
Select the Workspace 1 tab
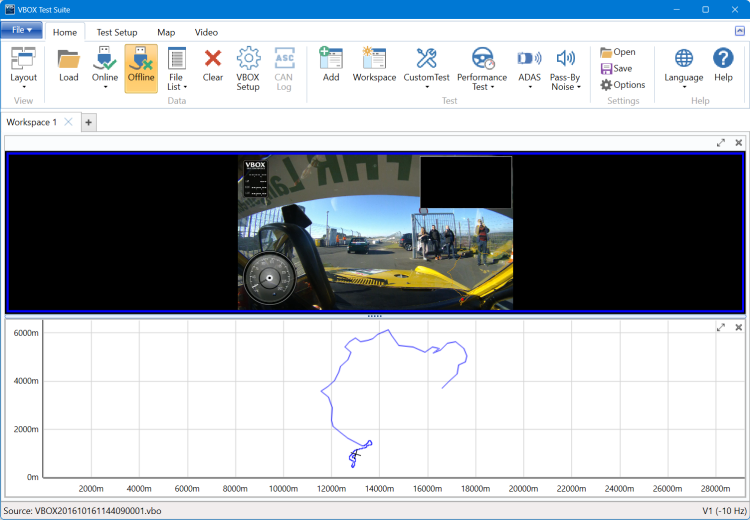click(x=32, y=122)
